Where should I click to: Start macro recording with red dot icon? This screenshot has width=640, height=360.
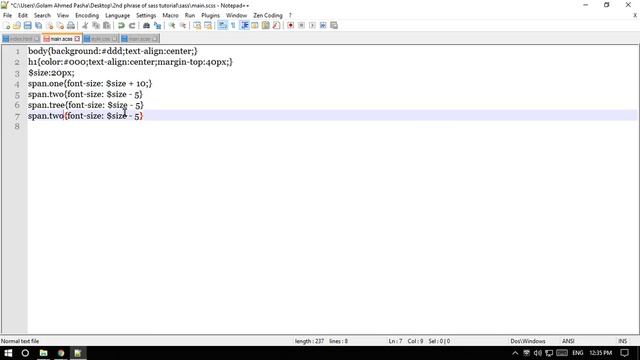[291, 25]
